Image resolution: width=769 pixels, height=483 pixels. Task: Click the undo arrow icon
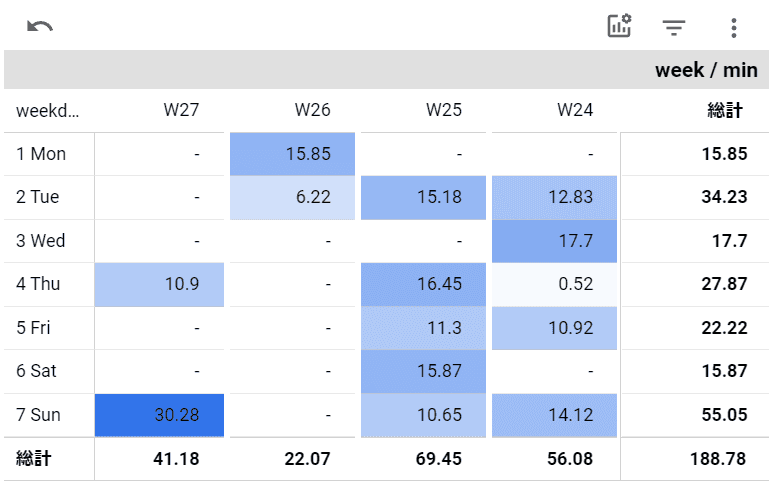click(x=40, y=27)
